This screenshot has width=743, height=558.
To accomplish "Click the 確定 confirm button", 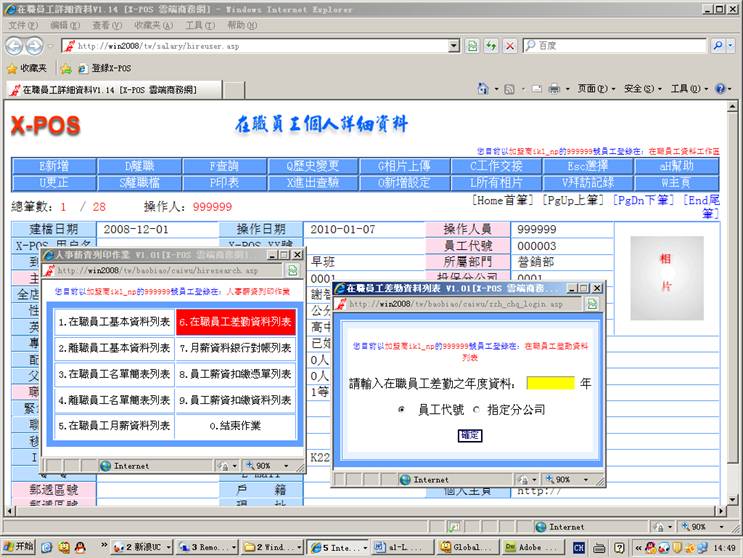I will pyautogui.click(x=469, y=435).
